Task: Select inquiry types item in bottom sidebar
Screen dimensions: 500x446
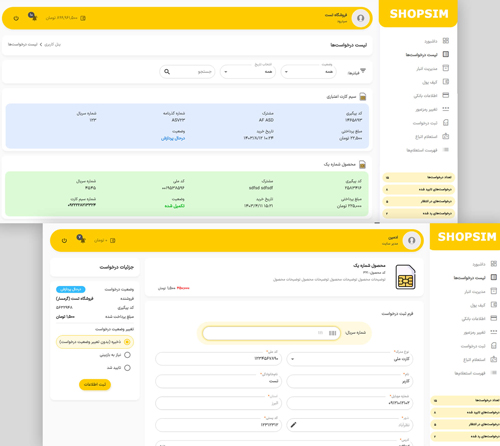Action: point(480,360)
